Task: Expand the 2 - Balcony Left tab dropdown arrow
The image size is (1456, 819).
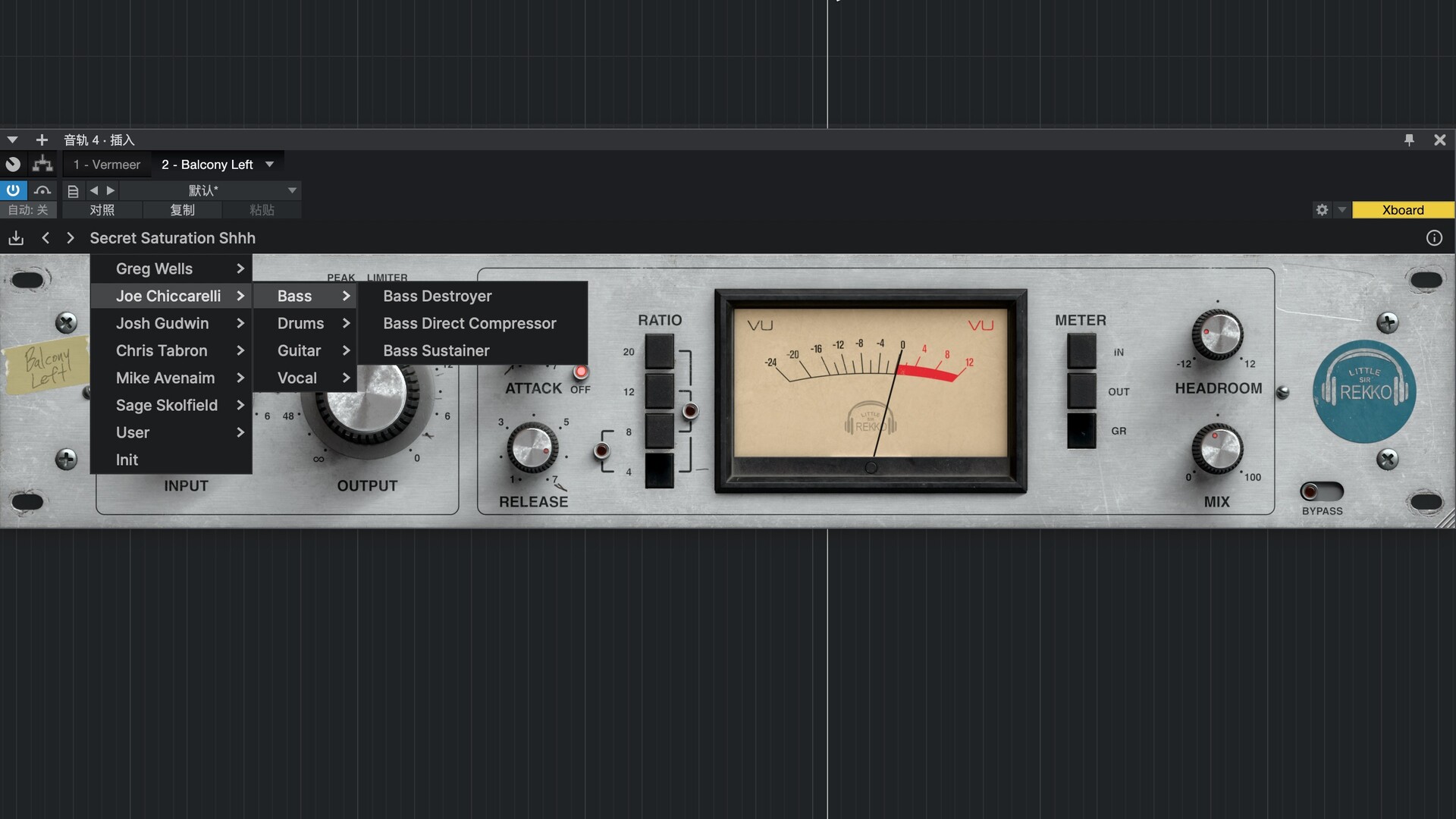Action: coord(269,165)
